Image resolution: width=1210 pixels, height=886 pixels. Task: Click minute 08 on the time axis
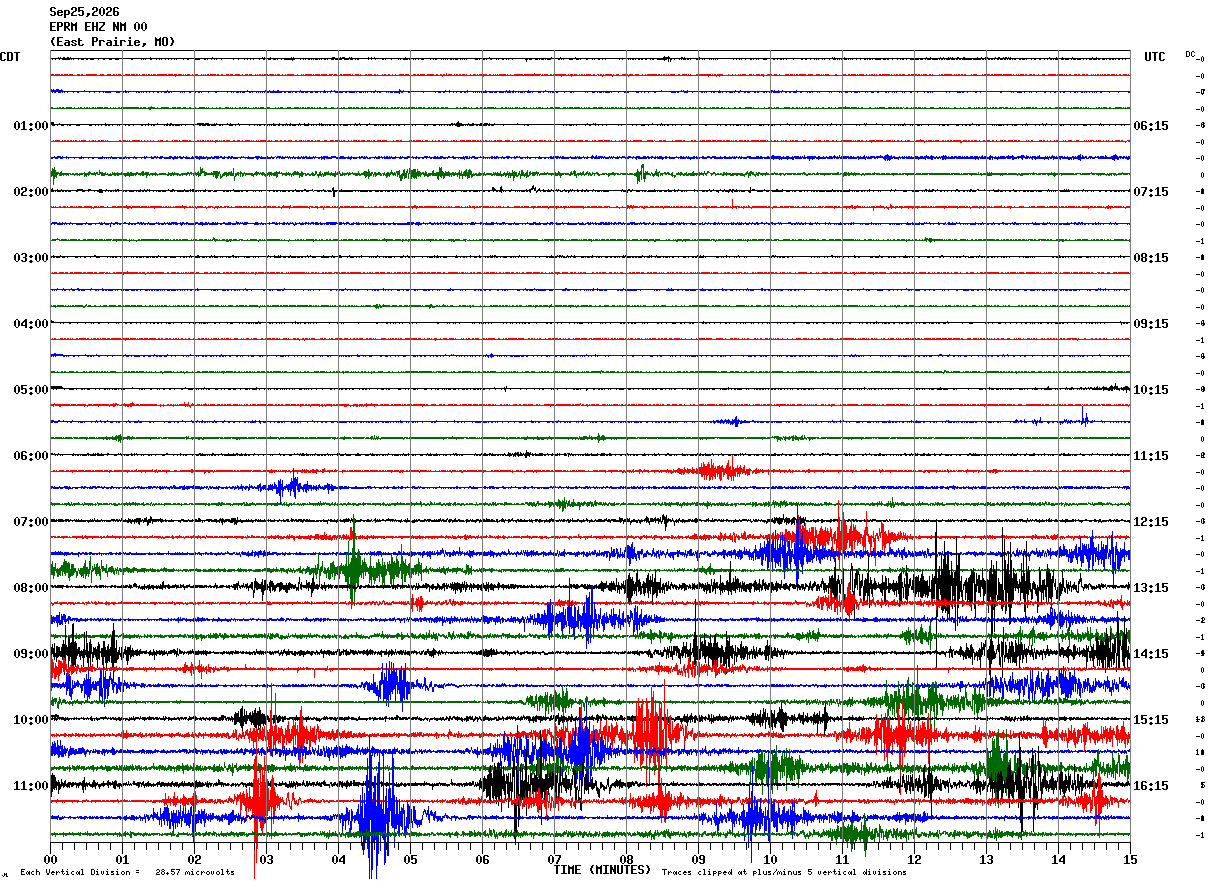tap(626, 859)
